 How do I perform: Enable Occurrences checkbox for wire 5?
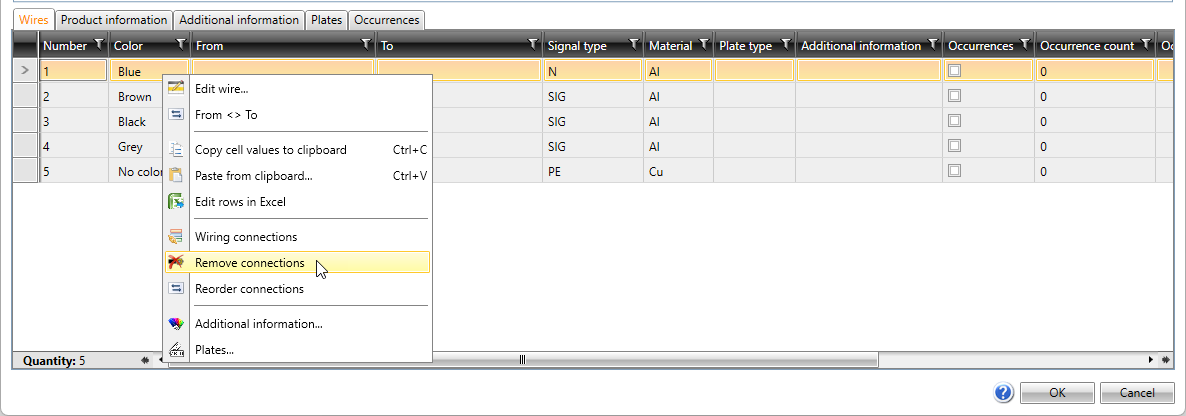pyautogui.click(x=955, y=171)
